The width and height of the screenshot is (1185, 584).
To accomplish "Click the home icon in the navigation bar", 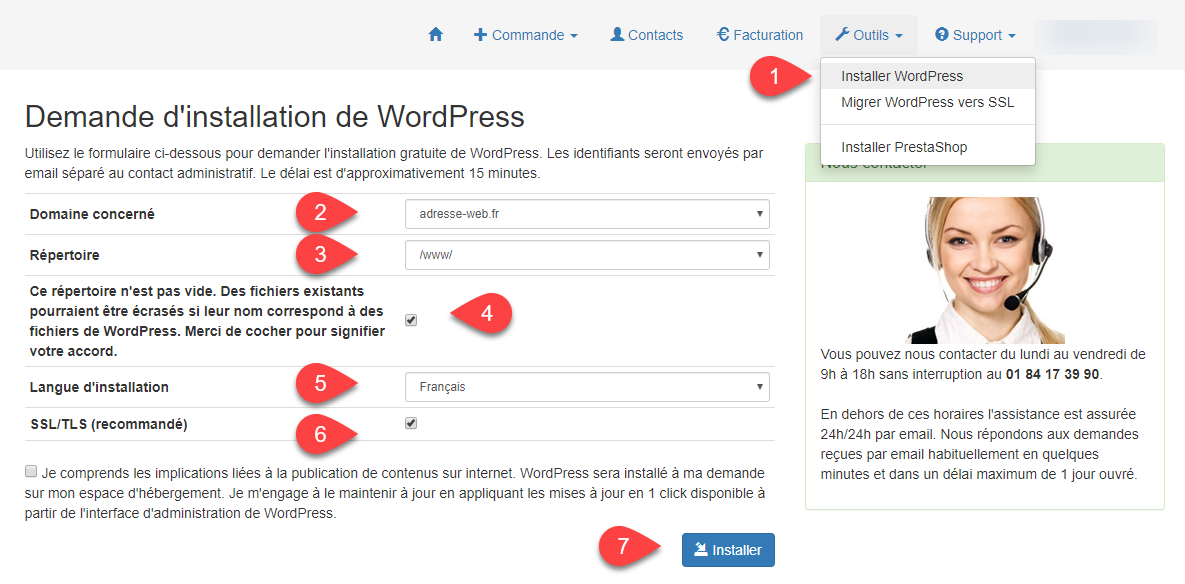I will 435,34.
